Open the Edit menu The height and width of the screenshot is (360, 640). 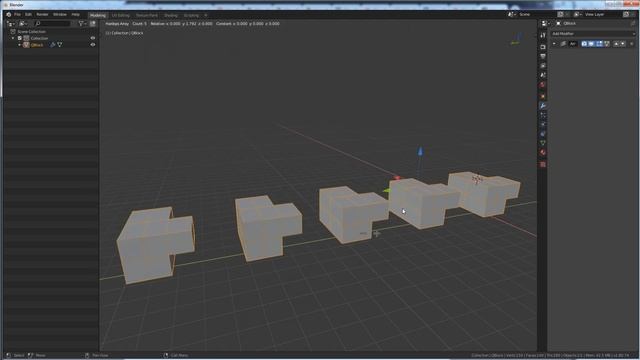tap(28, 14)
